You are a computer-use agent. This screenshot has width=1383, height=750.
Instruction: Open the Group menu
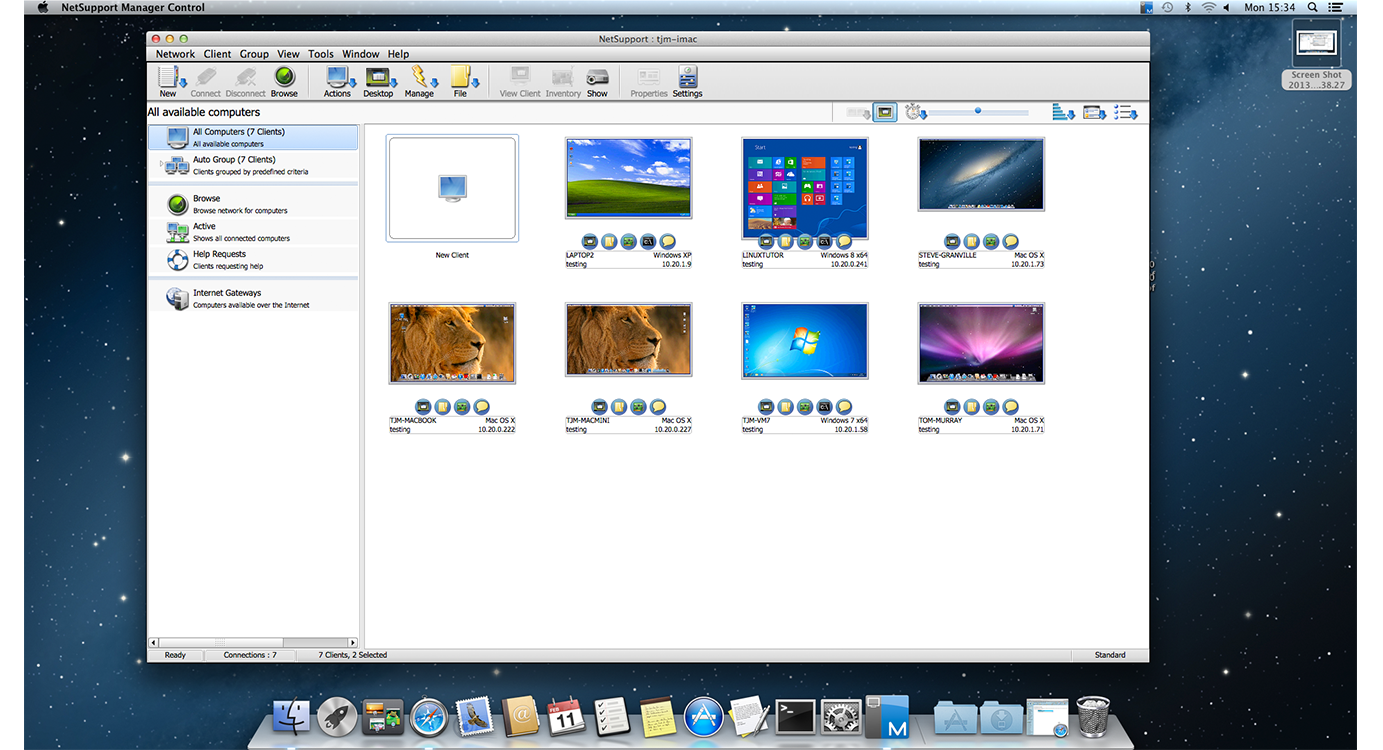click(254, 54)
